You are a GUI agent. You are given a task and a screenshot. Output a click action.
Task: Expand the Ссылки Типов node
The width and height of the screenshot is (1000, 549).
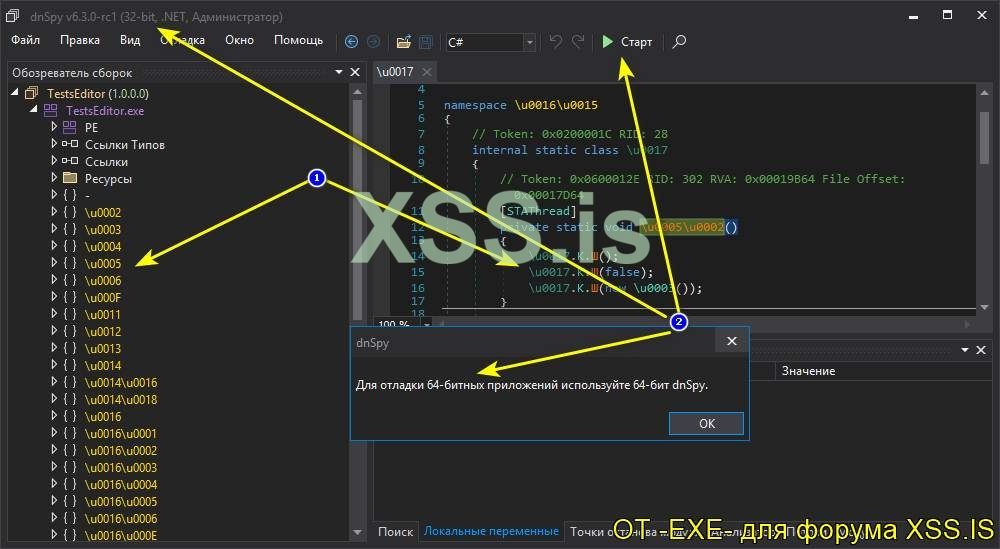click(x=54, y=144)
